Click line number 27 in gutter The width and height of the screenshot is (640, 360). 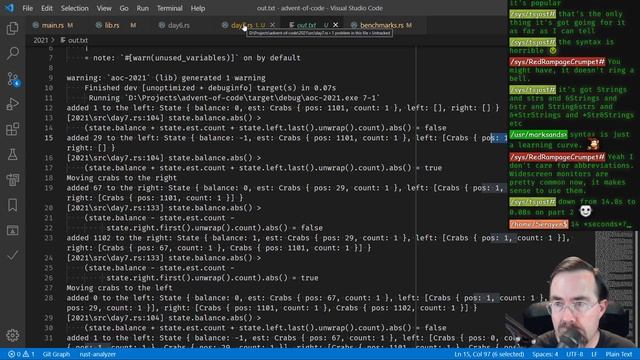coord(49,288)
